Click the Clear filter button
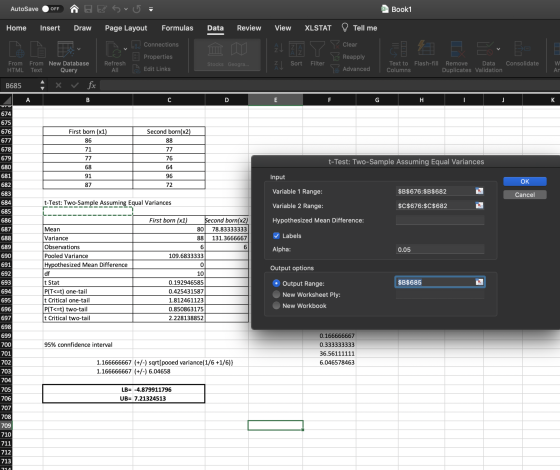560x470 pixels. [344, 45]
